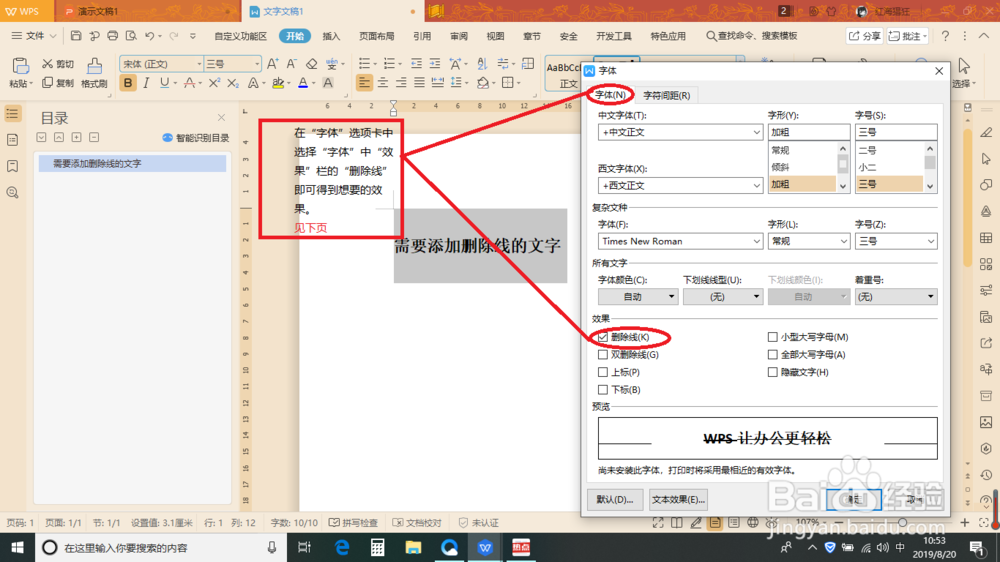Open the 插入 Insert ribbon tab
Viewport: 1000px width, 562px height.
[x=331, y=36]
